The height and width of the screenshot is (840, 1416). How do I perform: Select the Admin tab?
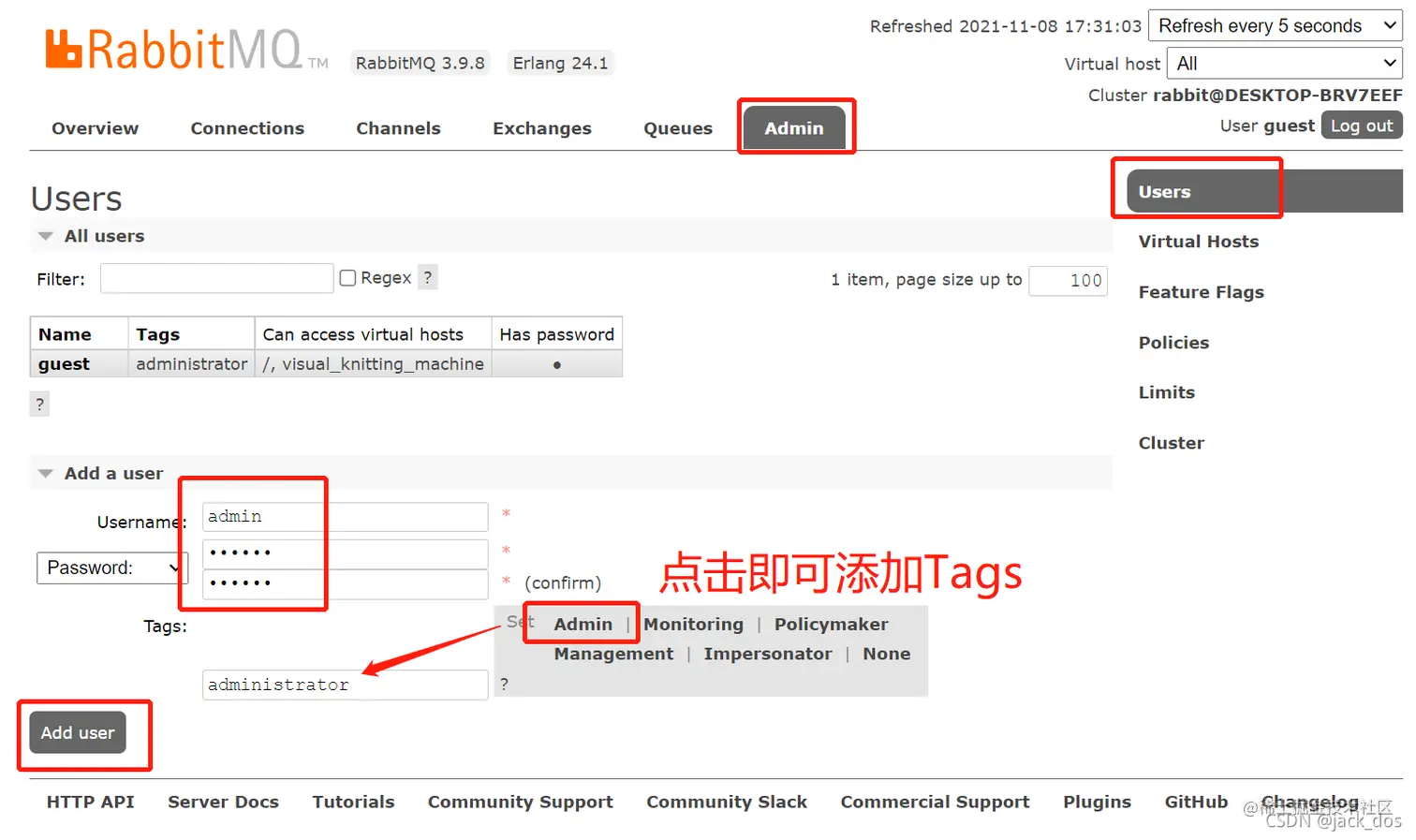794,128
